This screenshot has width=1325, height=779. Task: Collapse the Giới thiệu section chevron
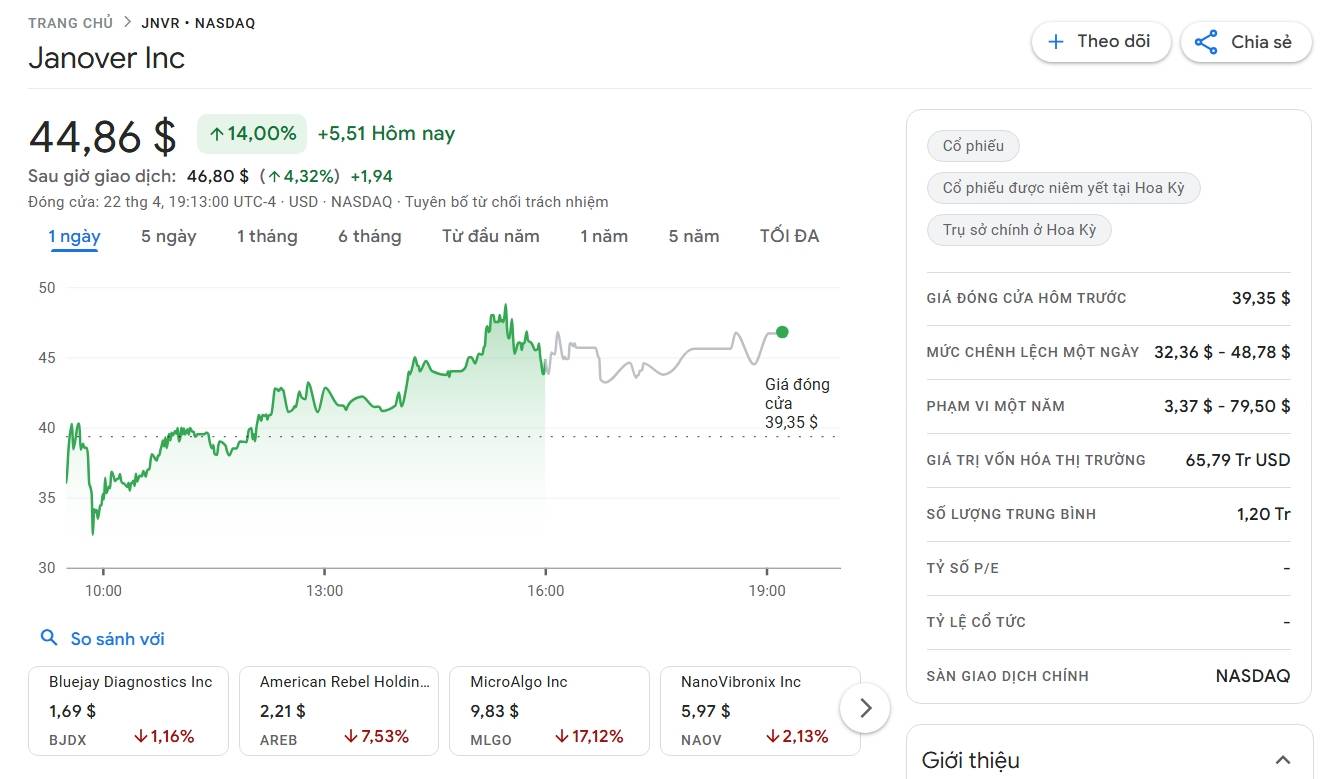[1283, 760]
